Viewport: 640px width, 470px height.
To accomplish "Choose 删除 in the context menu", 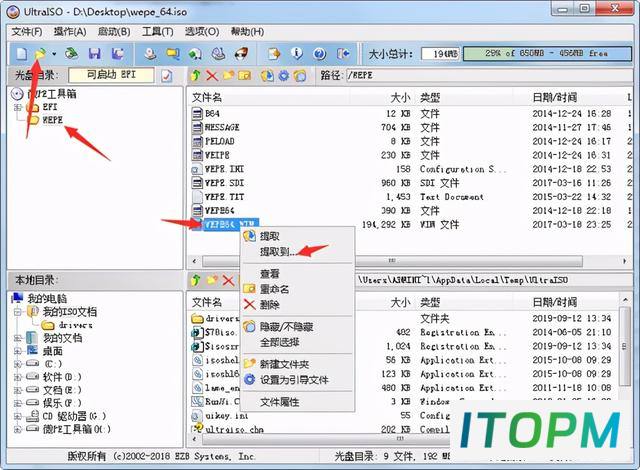I will [x=298, y=304].
